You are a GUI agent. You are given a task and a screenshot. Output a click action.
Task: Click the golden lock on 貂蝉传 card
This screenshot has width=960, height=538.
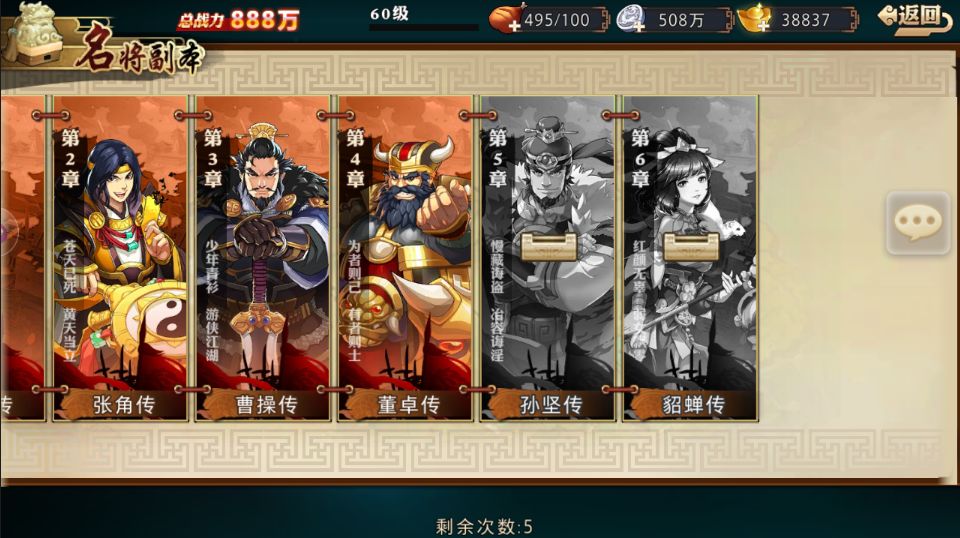tap(691, 246)
